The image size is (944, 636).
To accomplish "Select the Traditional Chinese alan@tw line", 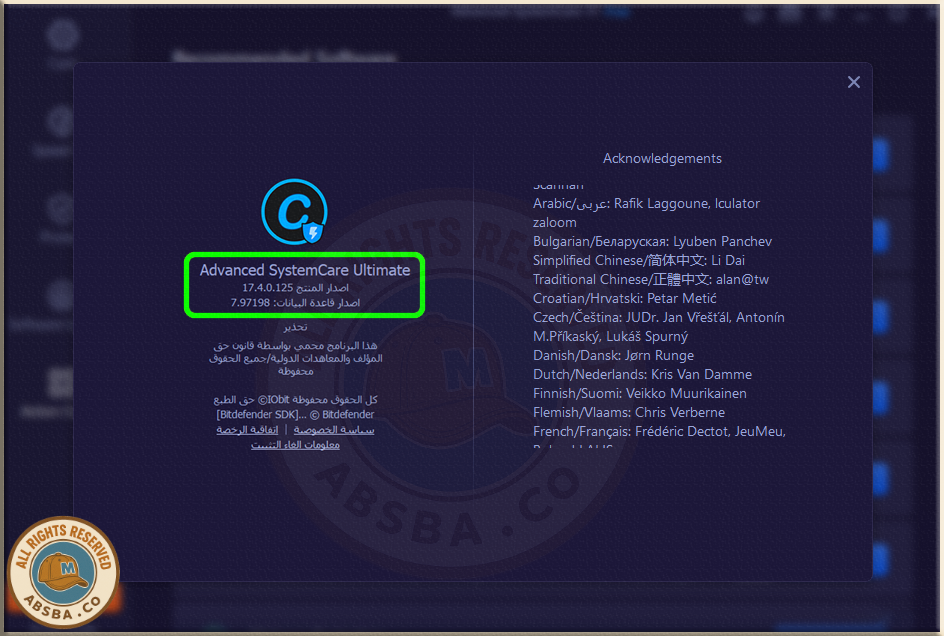I will click(651, 279).
